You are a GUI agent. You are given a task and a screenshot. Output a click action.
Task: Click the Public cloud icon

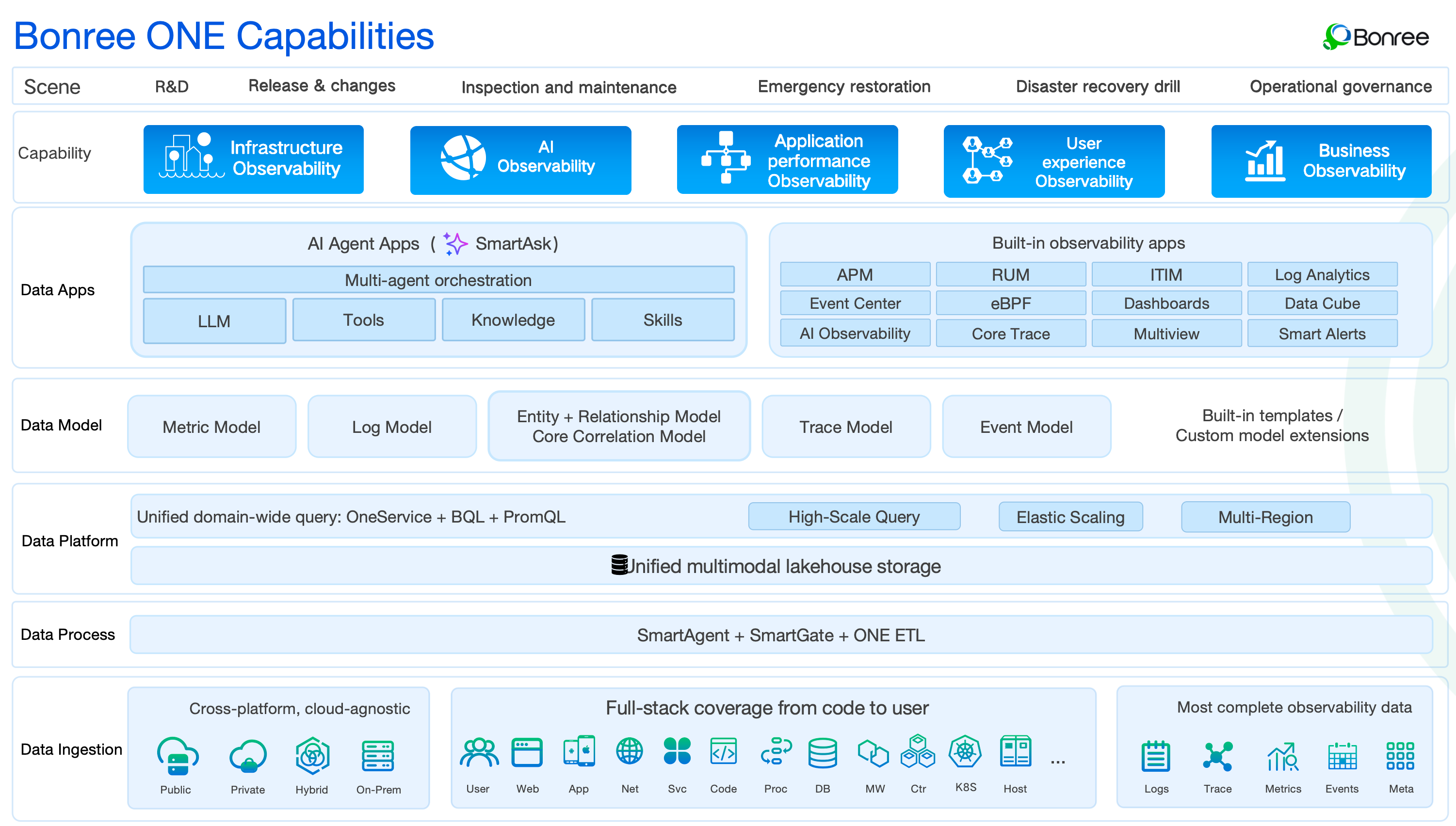coord(177,755)
